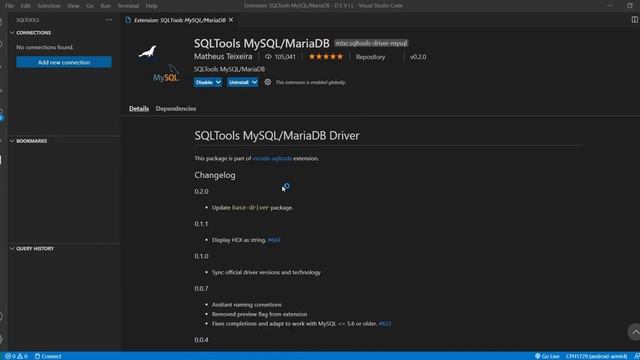Click the install count 105,041

tap(280, 57)
